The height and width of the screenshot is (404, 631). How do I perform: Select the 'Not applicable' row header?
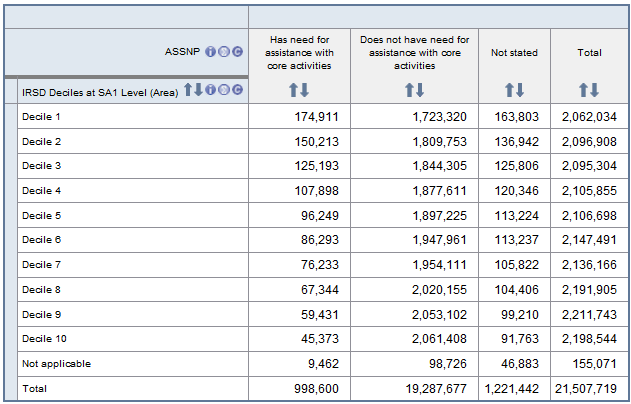click(x=56, y=363)
